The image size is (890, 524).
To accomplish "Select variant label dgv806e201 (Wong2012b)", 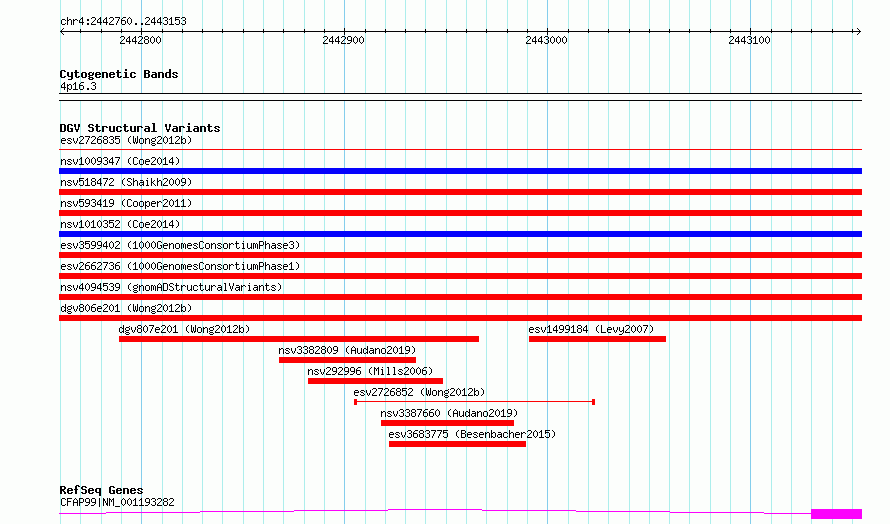I will 126,308.
